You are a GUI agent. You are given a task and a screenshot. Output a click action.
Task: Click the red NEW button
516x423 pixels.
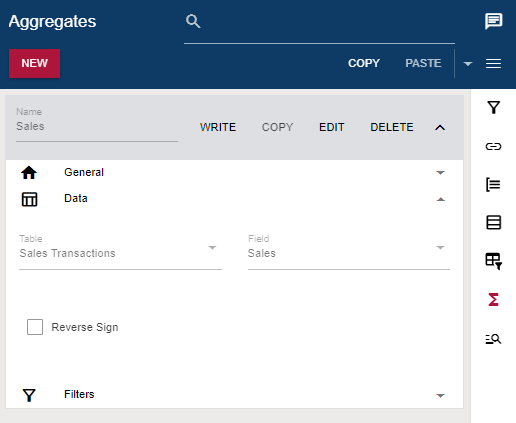[34, 63]
